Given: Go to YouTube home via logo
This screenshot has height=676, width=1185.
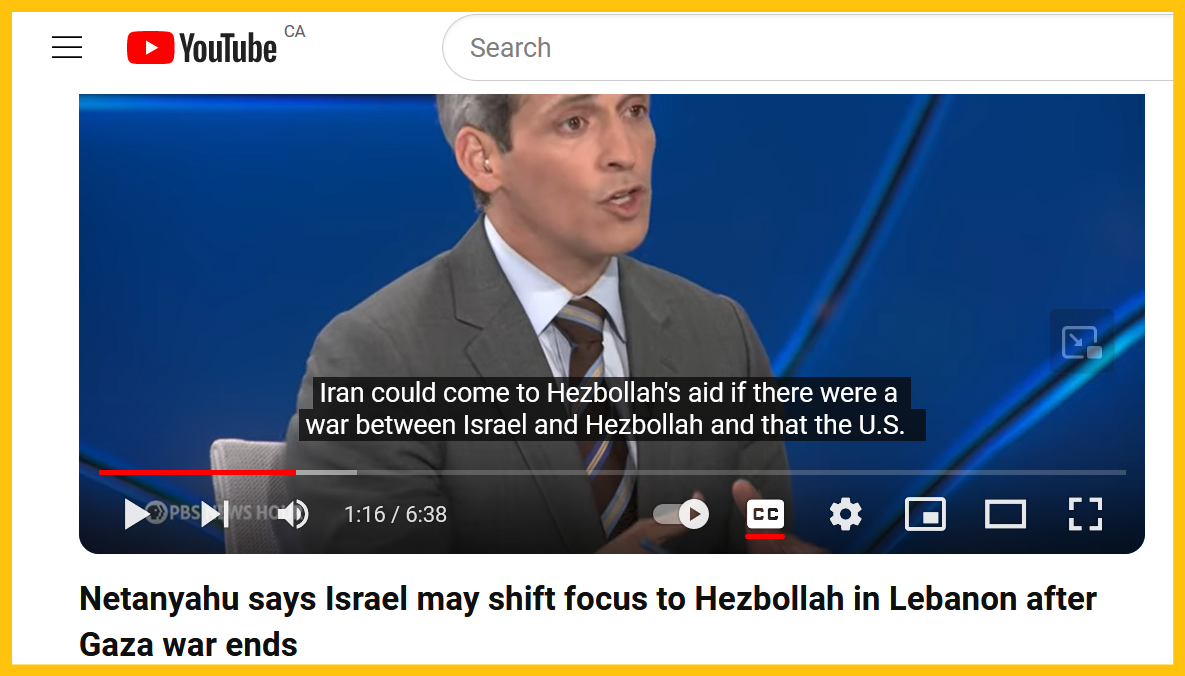Looking at the screenshot, I should [x=202, y=48].
